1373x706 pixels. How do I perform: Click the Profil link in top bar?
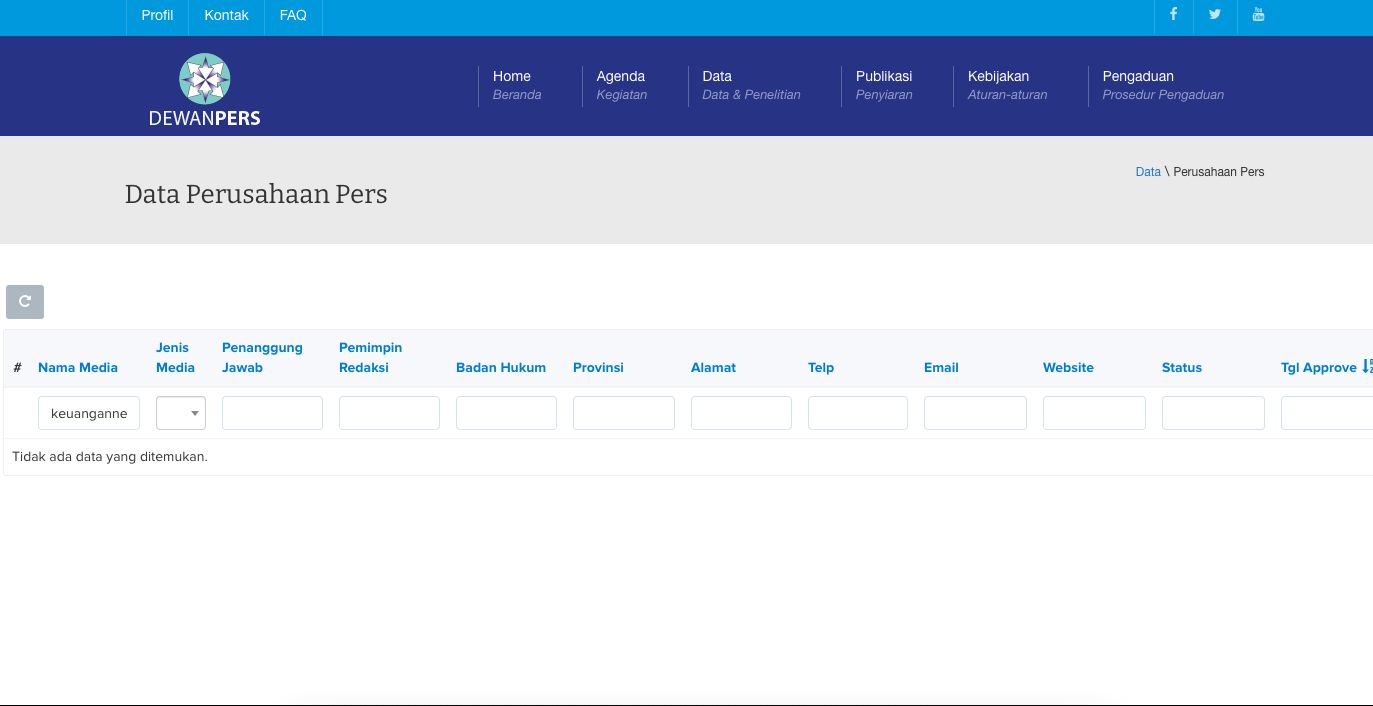(157, 15)
